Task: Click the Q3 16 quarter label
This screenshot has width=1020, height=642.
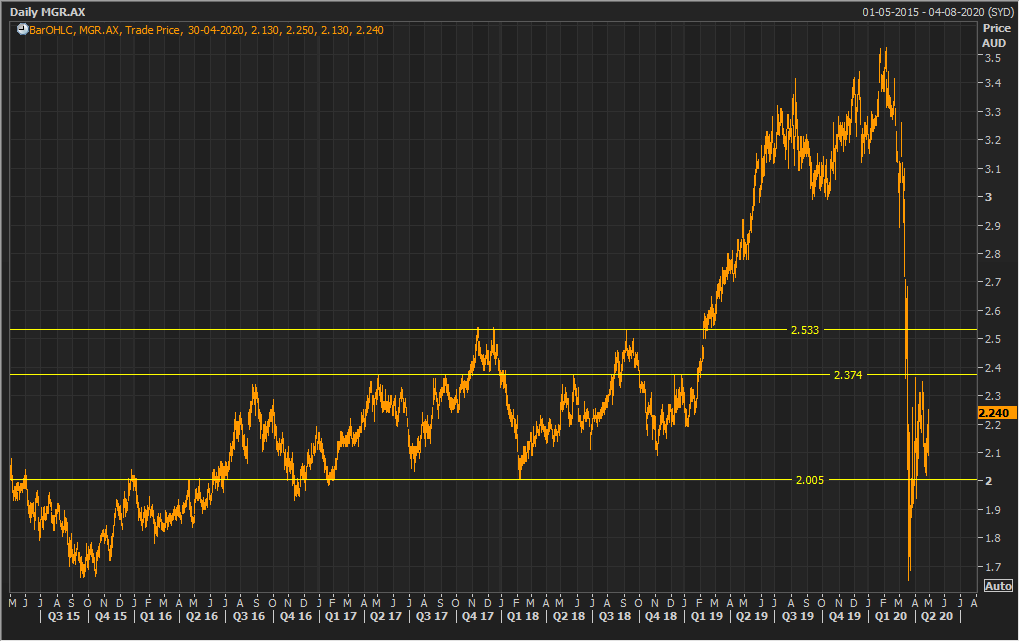Action: coord(249,616)
